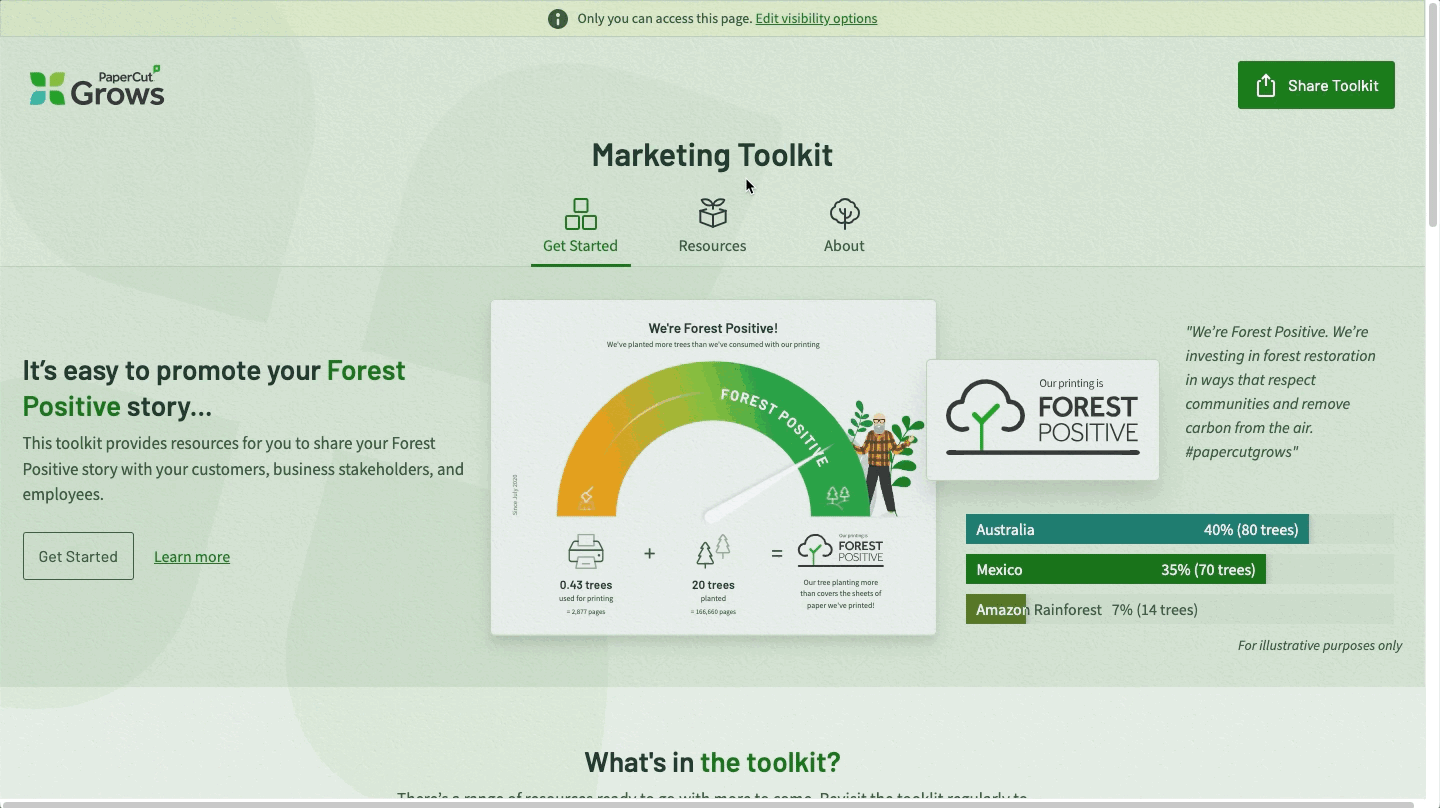The width and height of the screenshot is (1440, 808).
Task: Click the outlined Get Started button
Action: click(78, 556)
